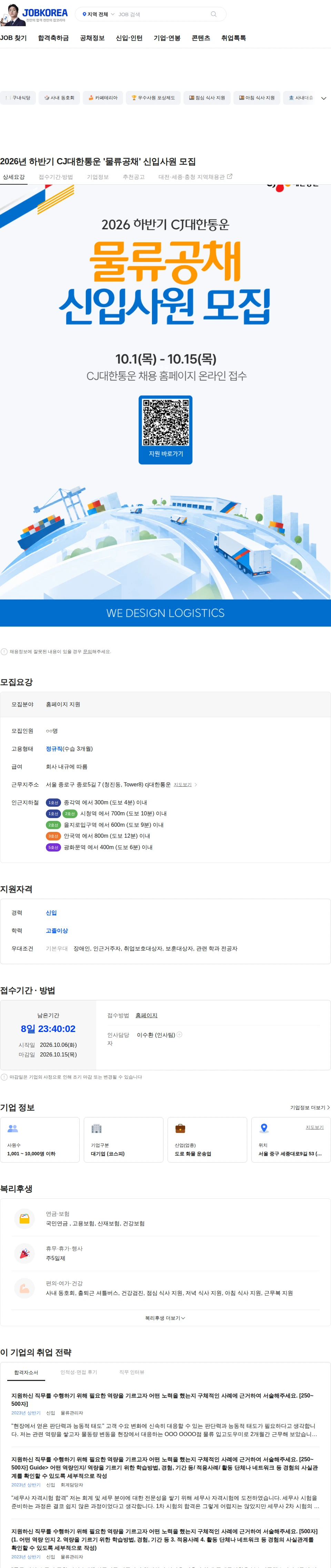Click the 2호선 badge for 시청역
Screen dimensions: 331x1568
click(70, 814)
